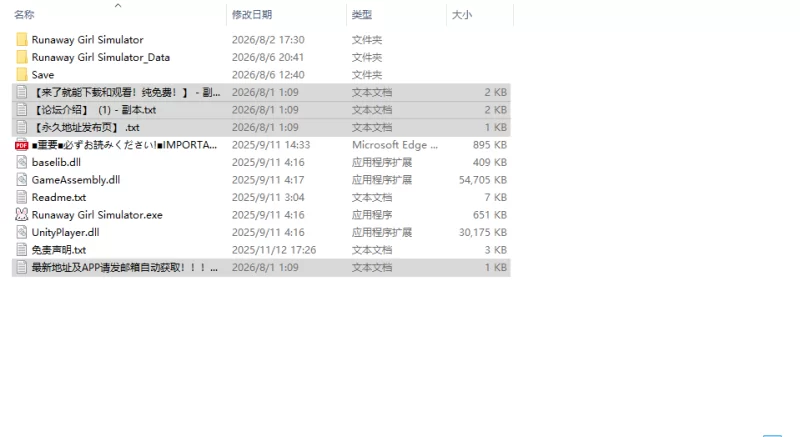Sort by the 名称 column header
Screen dimensions: 800x437
click(x=24, y=15)
